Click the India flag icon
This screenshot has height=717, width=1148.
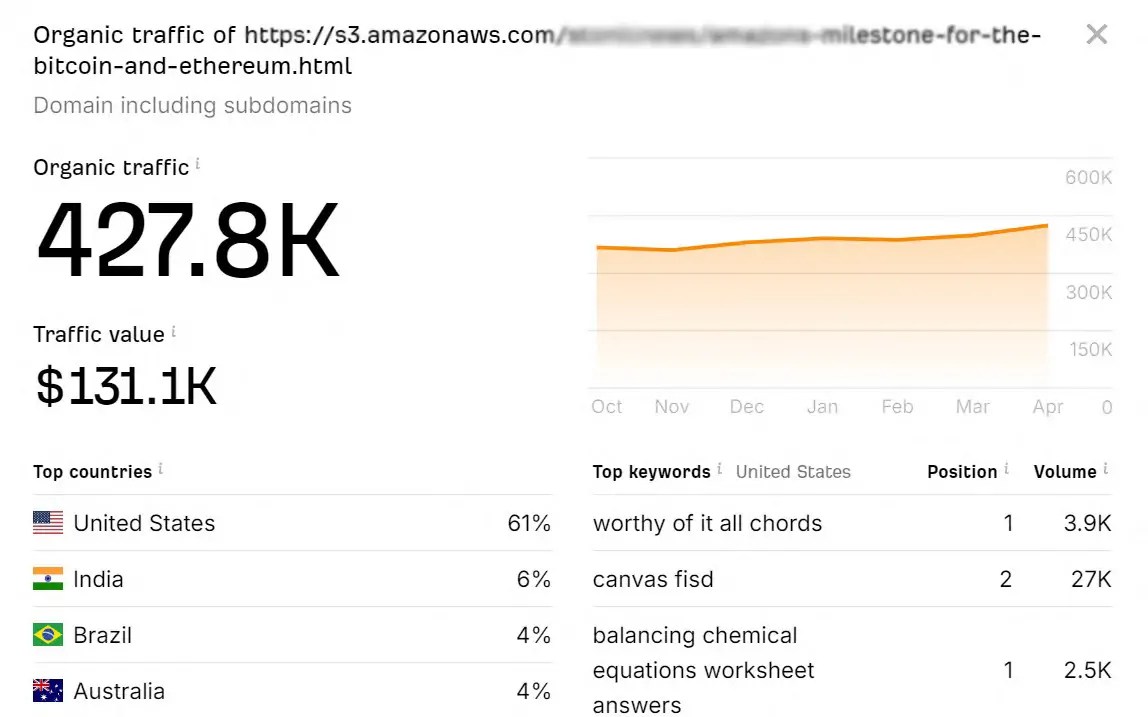pos(47,579)
